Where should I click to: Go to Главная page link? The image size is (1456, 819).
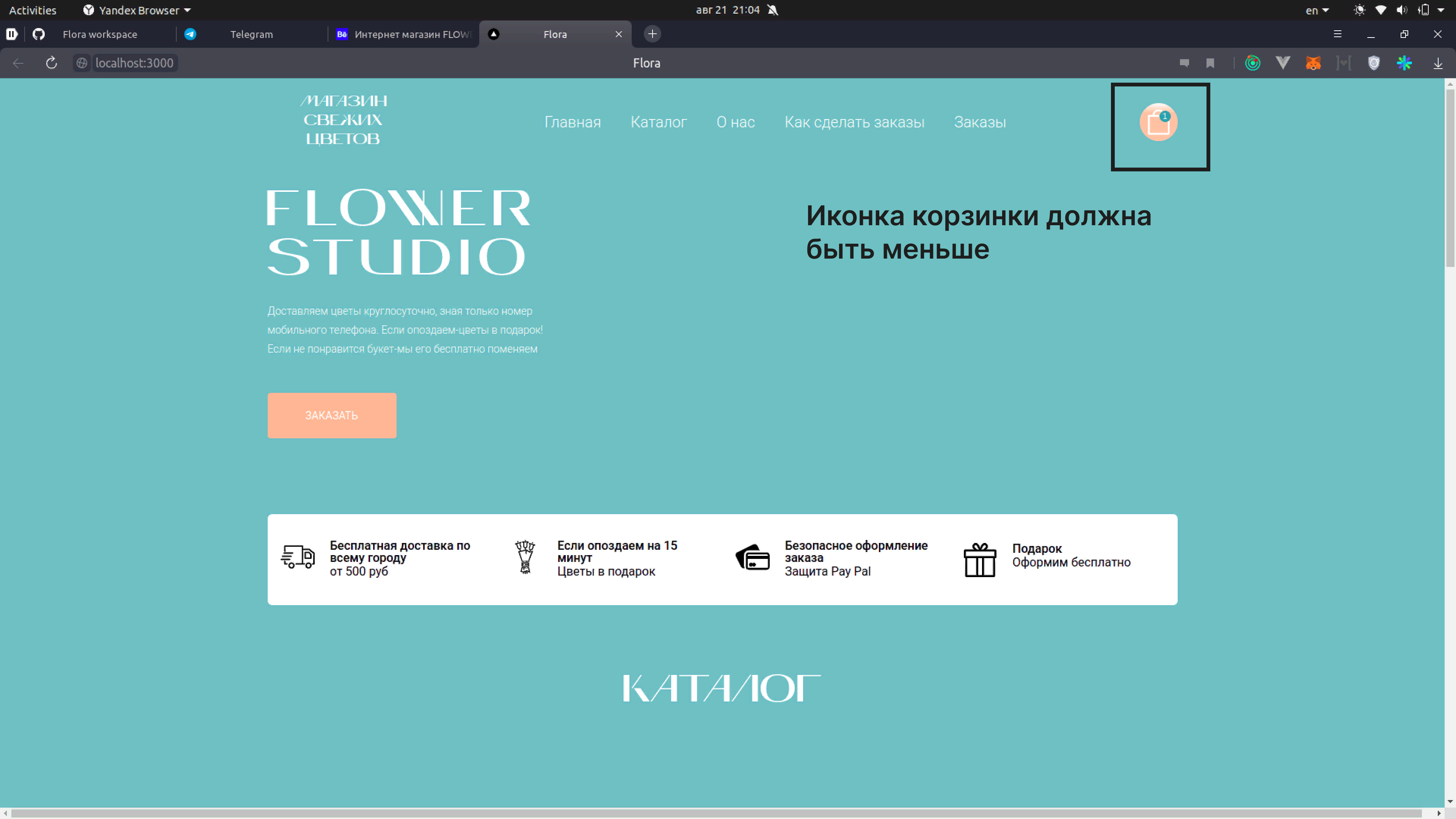pos(573,122)
